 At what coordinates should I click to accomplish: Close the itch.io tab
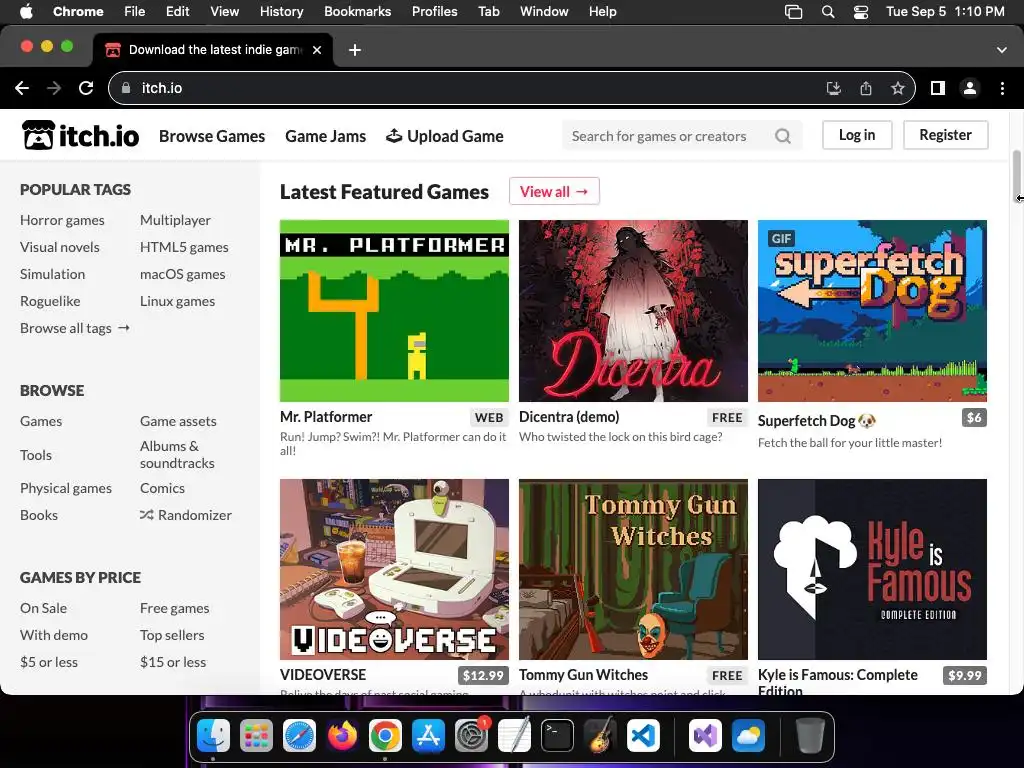(317, 50)
